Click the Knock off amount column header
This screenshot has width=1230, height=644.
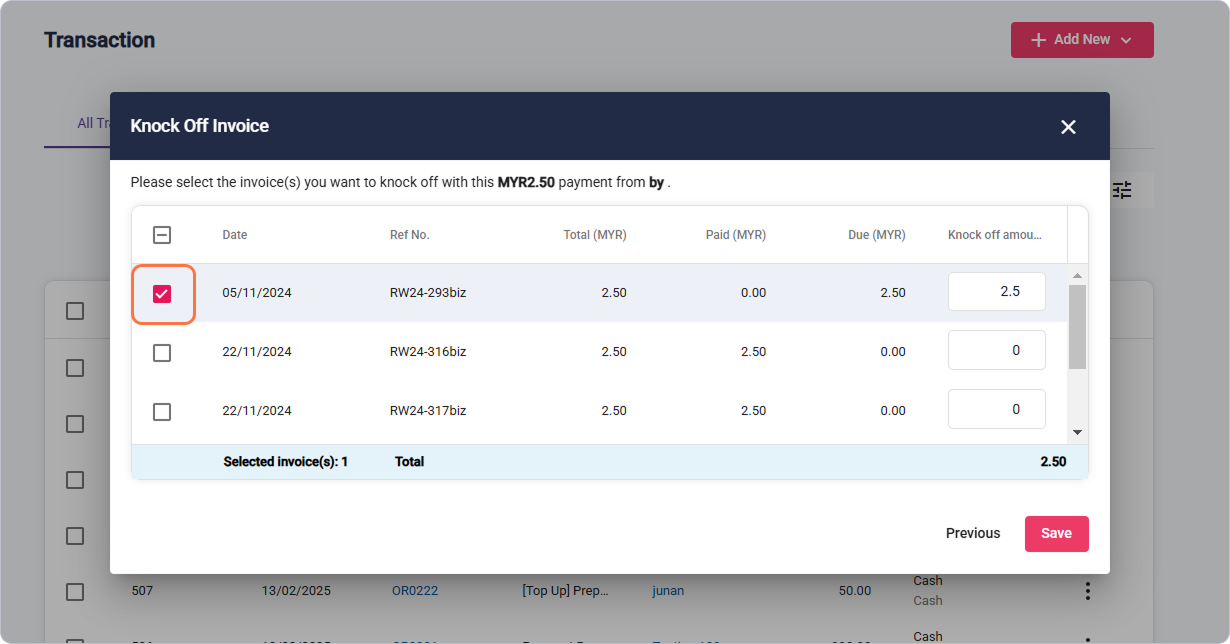coord(995,235)
